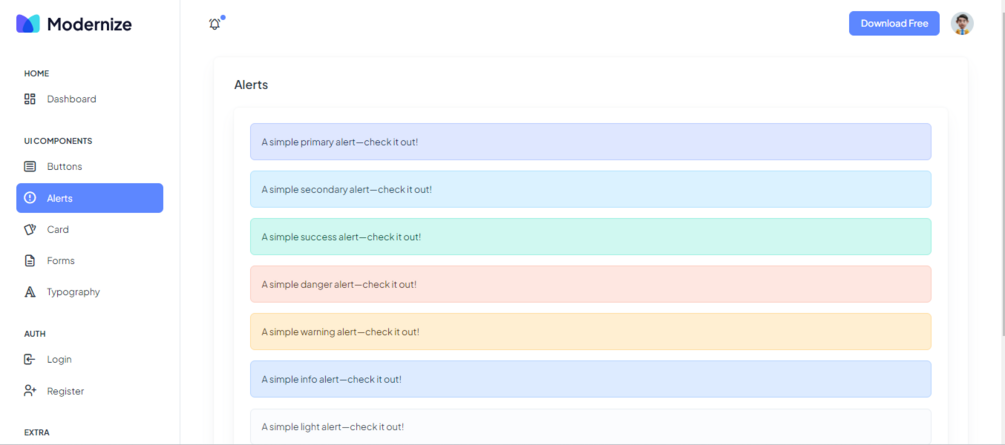Click the simple danger alert box
Image resolution: width=1005 pixels, height=445 pixels.
click(x=590, y=284)
